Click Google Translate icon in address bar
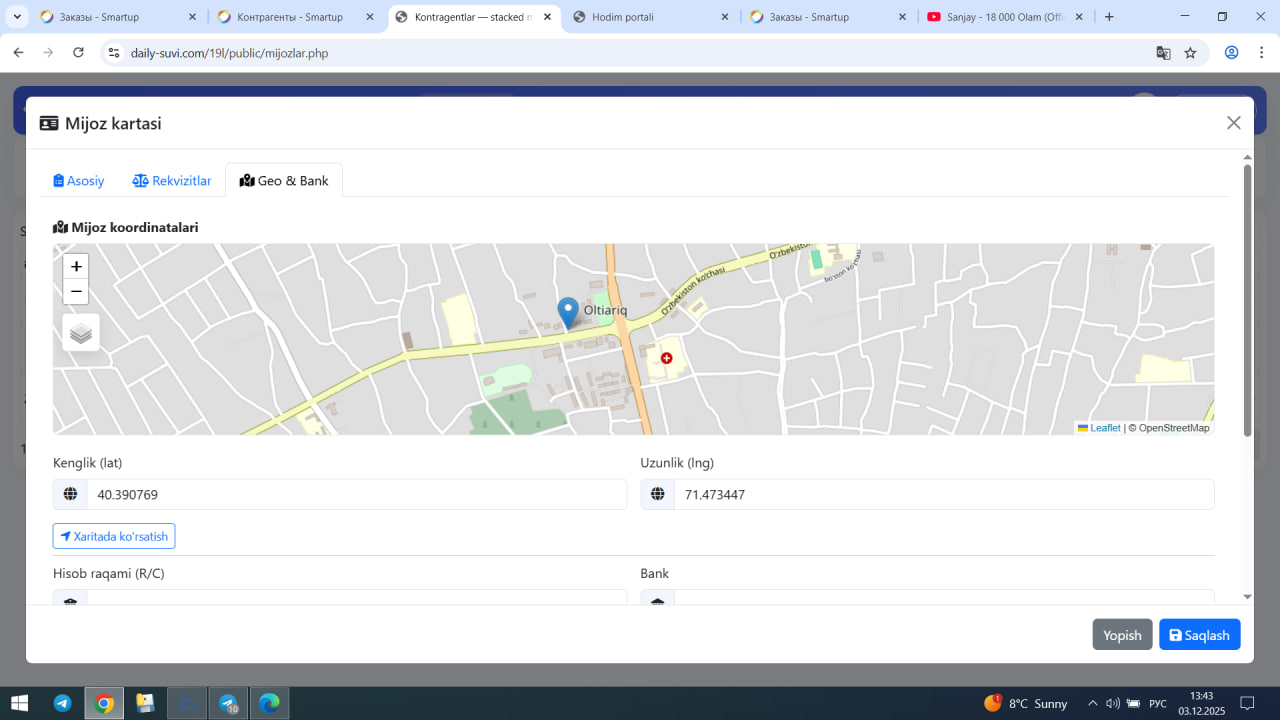 click(1163, 53)
